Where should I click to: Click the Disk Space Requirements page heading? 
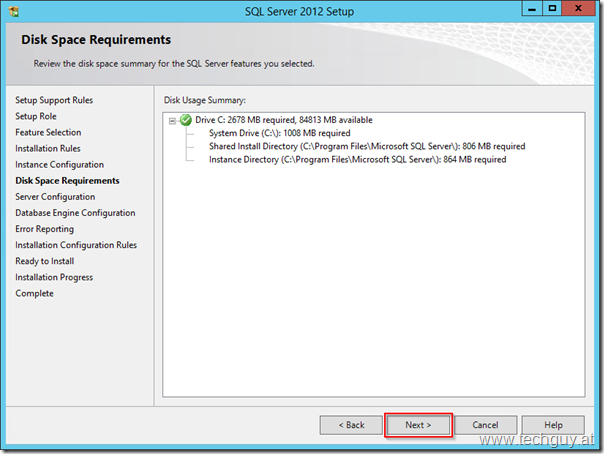96,40
